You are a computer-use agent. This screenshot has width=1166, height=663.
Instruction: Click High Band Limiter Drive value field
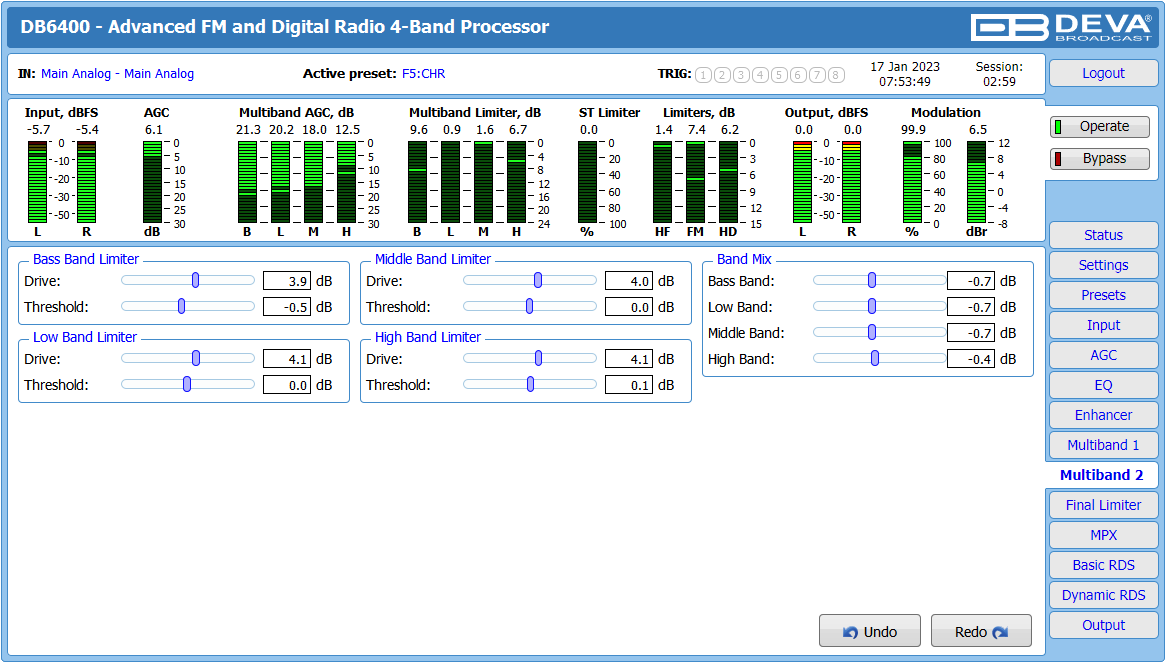click(629, 359)
